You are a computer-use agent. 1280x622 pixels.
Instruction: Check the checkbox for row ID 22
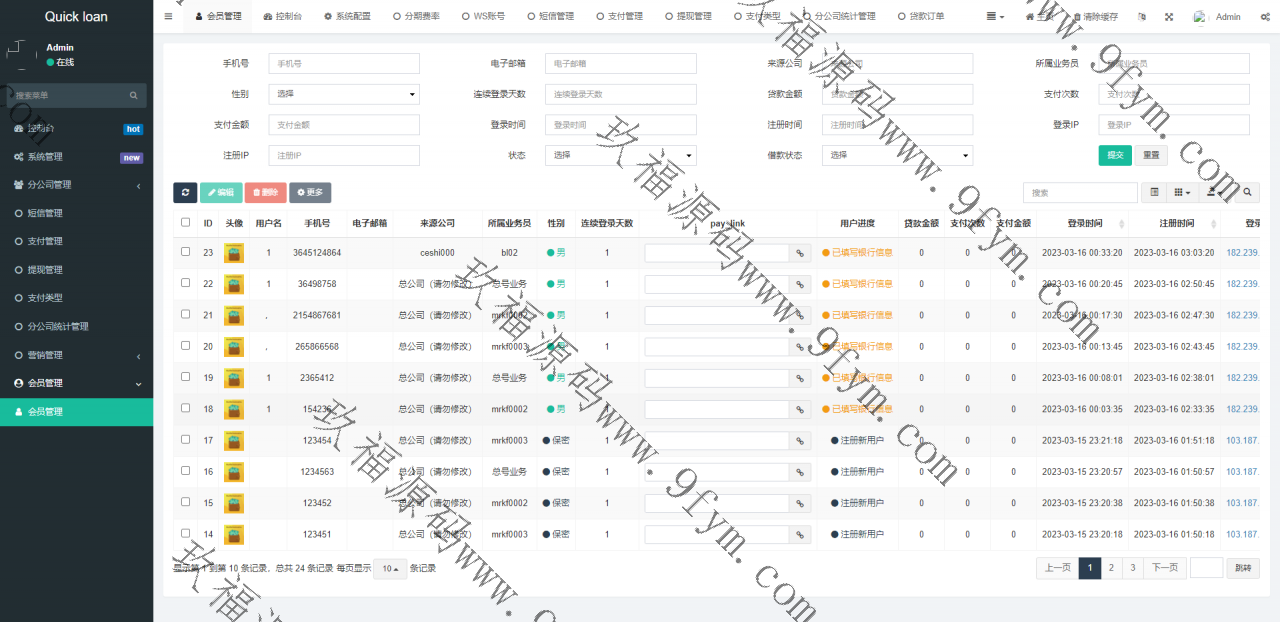click(x=185, y=283)
